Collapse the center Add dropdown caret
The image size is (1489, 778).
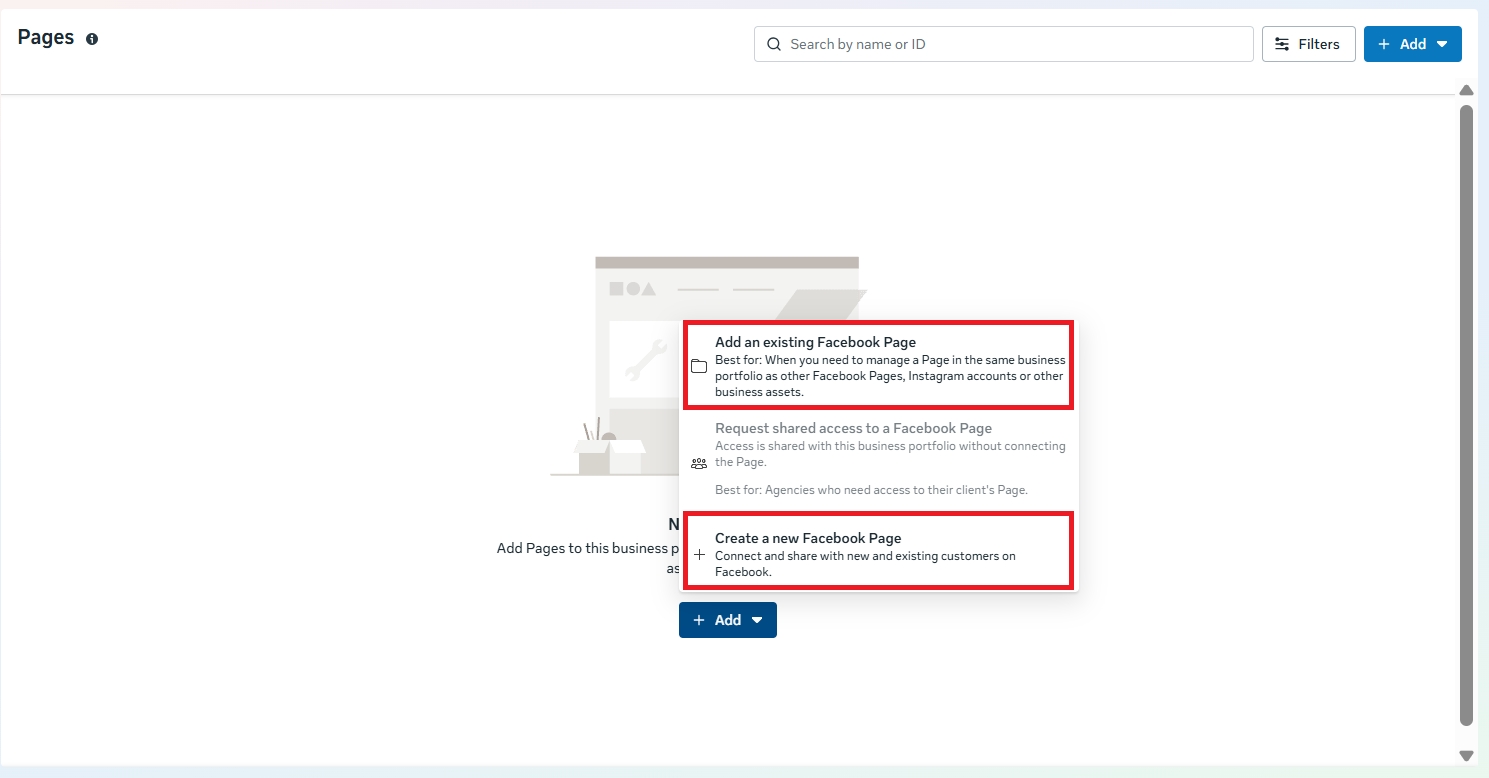[x=757, y=620]
